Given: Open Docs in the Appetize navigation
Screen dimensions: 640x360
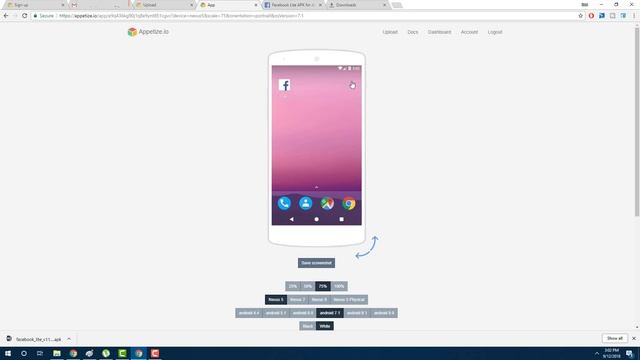Looking at the screenshot, I should [x=413, y=32].
